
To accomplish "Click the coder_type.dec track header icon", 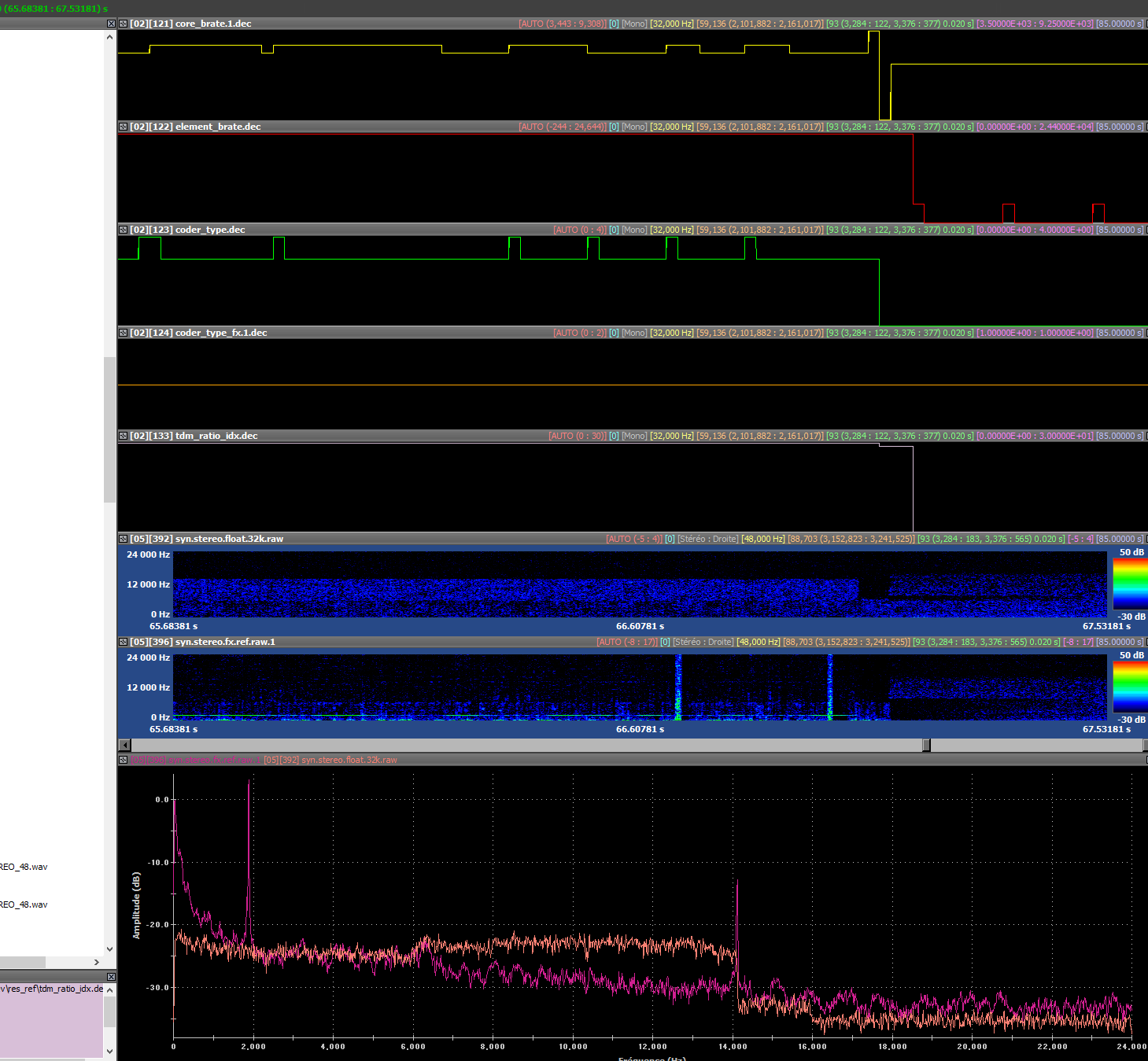I will [123, 230].
